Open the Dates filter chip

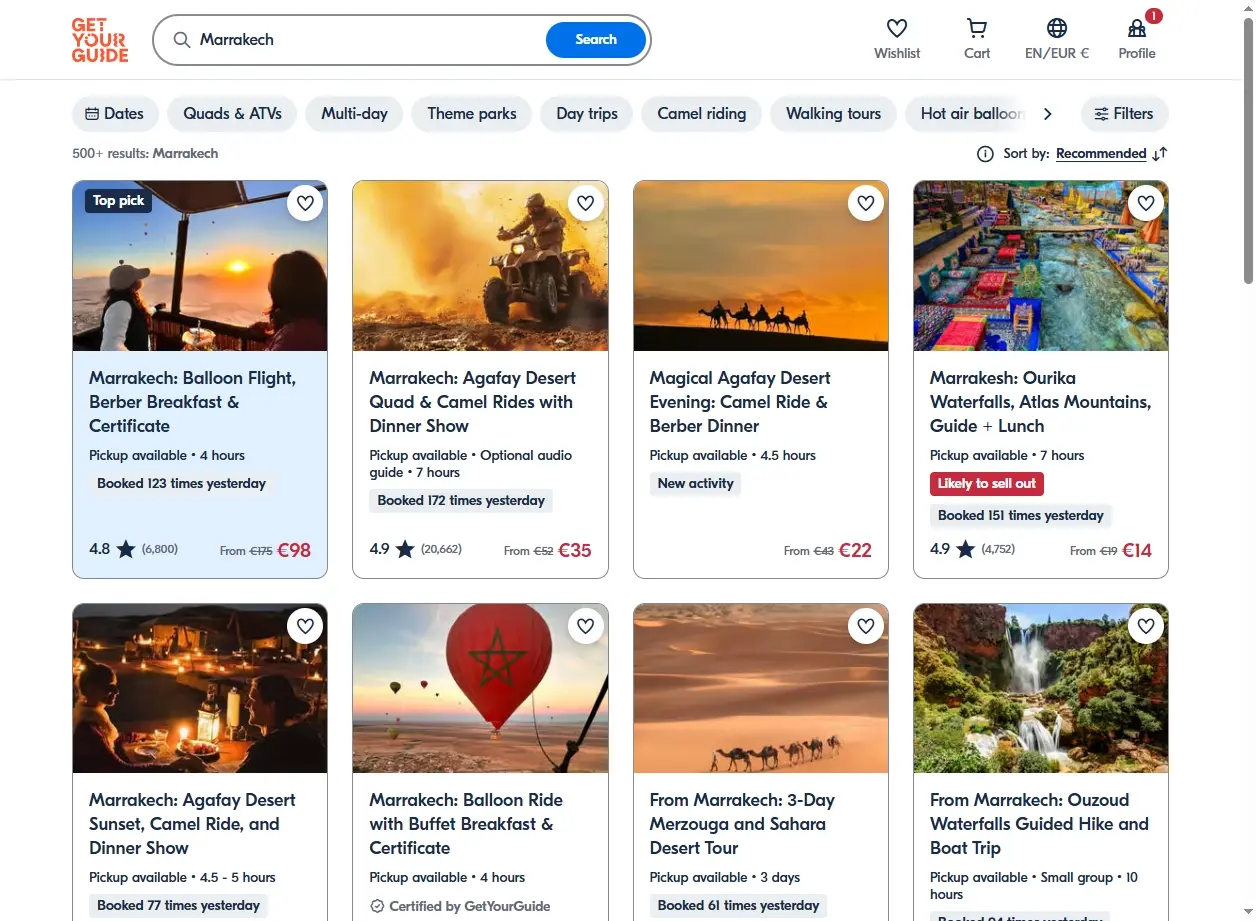click(115, 114)
